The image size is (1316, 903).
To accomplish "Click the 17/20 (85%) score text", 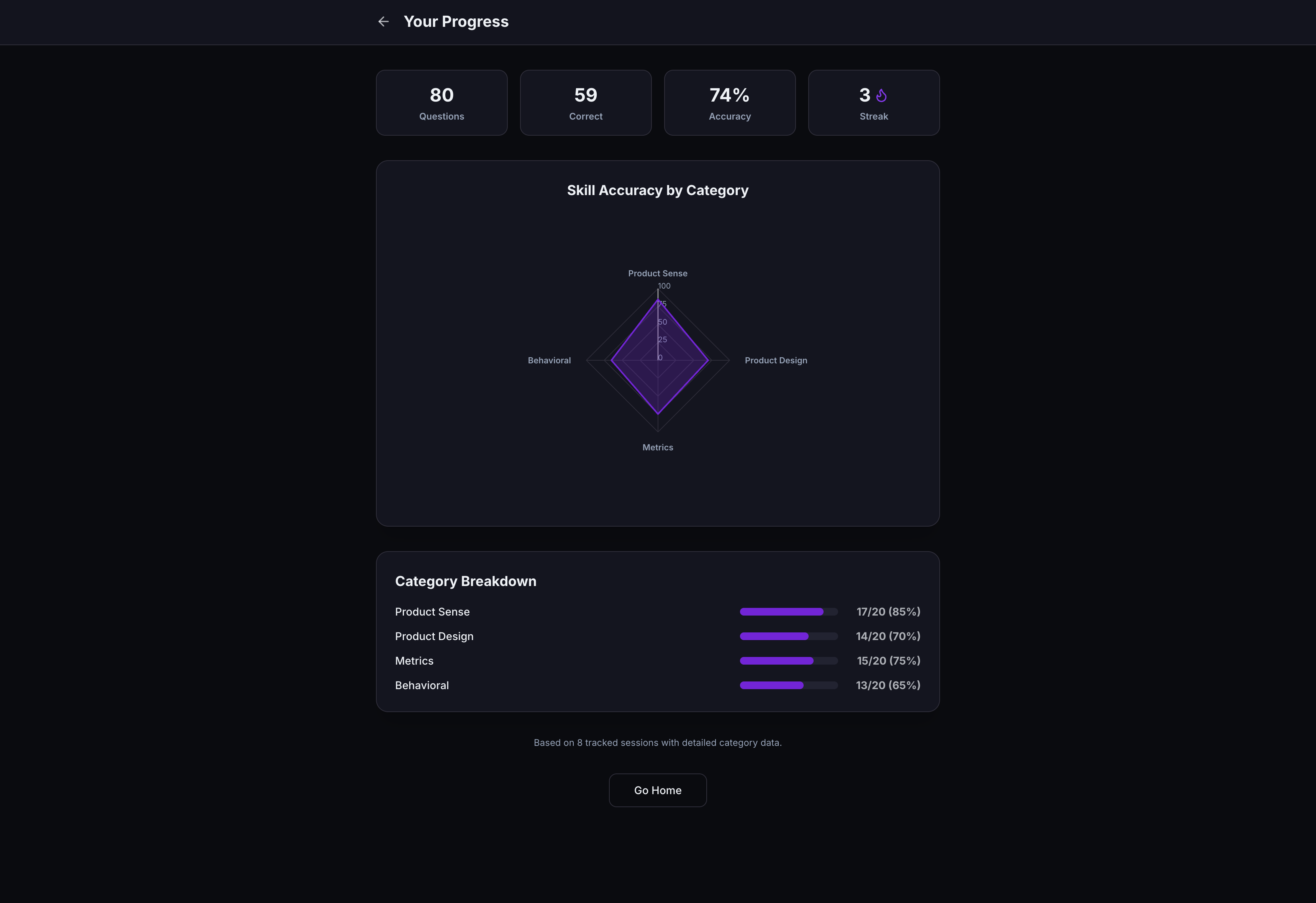I will (888, 611).
